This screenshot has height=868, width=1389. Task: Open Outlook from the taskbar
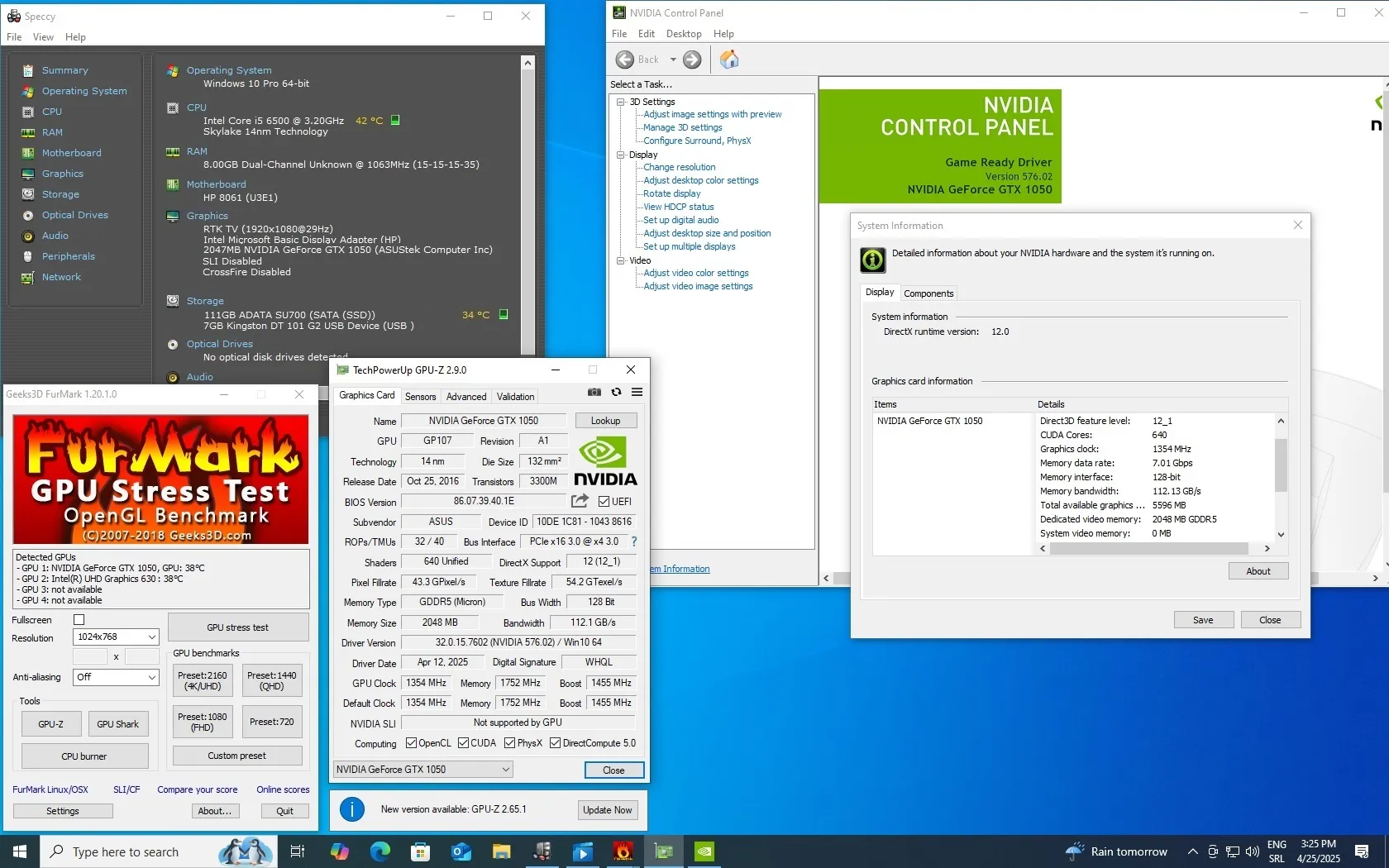(461, 851)
